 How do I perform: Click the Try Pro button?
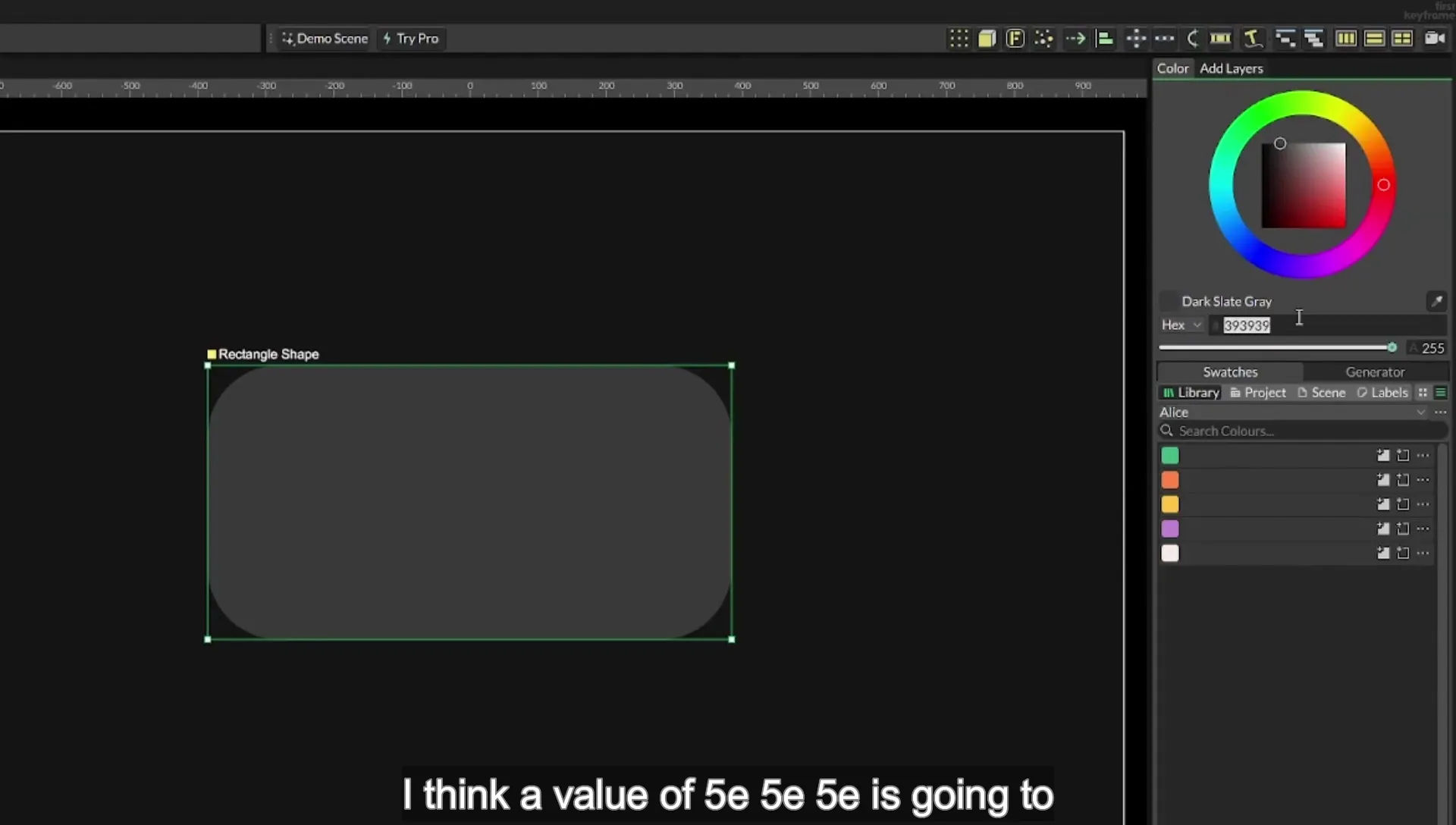pos(411,39)
